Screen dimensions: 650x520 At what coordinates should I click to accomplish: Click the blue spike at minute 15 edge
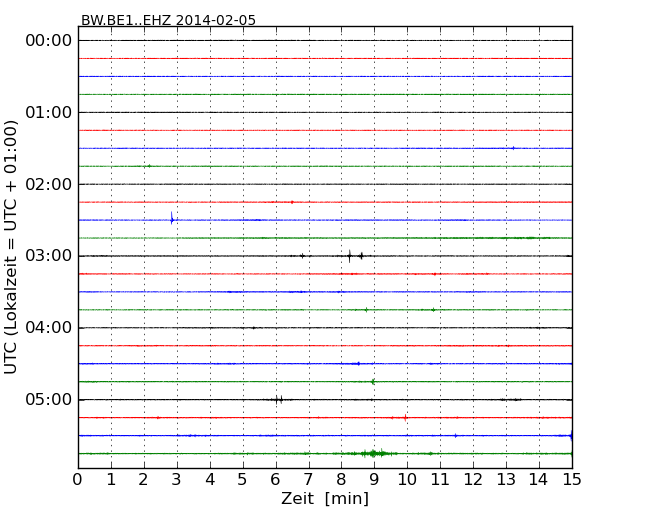tap(571, 435)
